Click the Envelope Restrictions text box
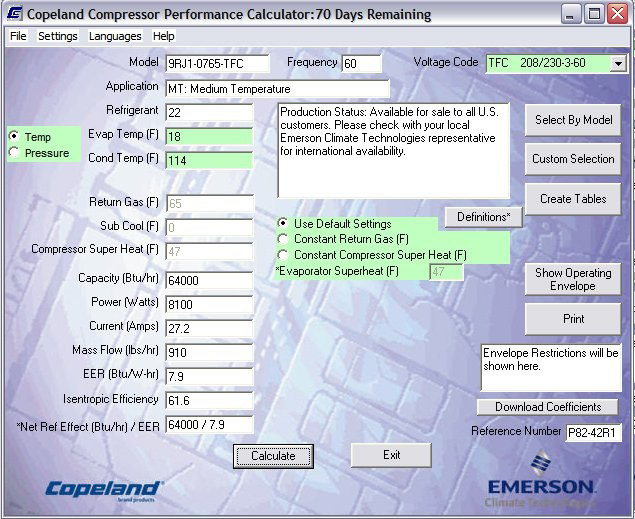Screen dimensions: 635x519 [x=551, y=368]
